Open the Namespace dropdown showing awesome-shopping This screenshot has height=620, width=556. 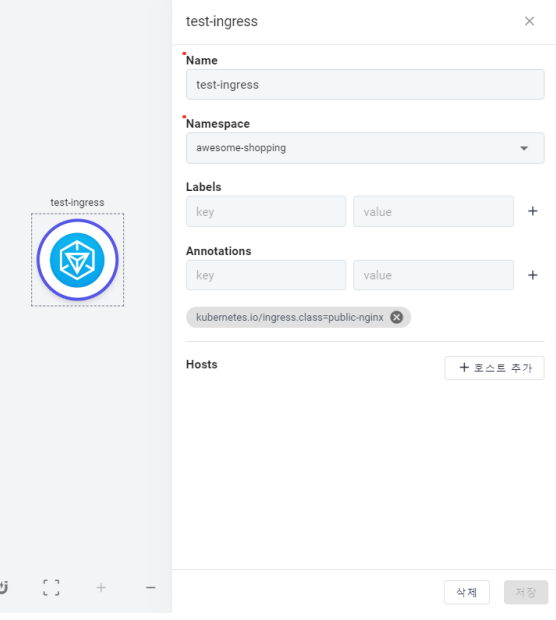coord(365,148)
